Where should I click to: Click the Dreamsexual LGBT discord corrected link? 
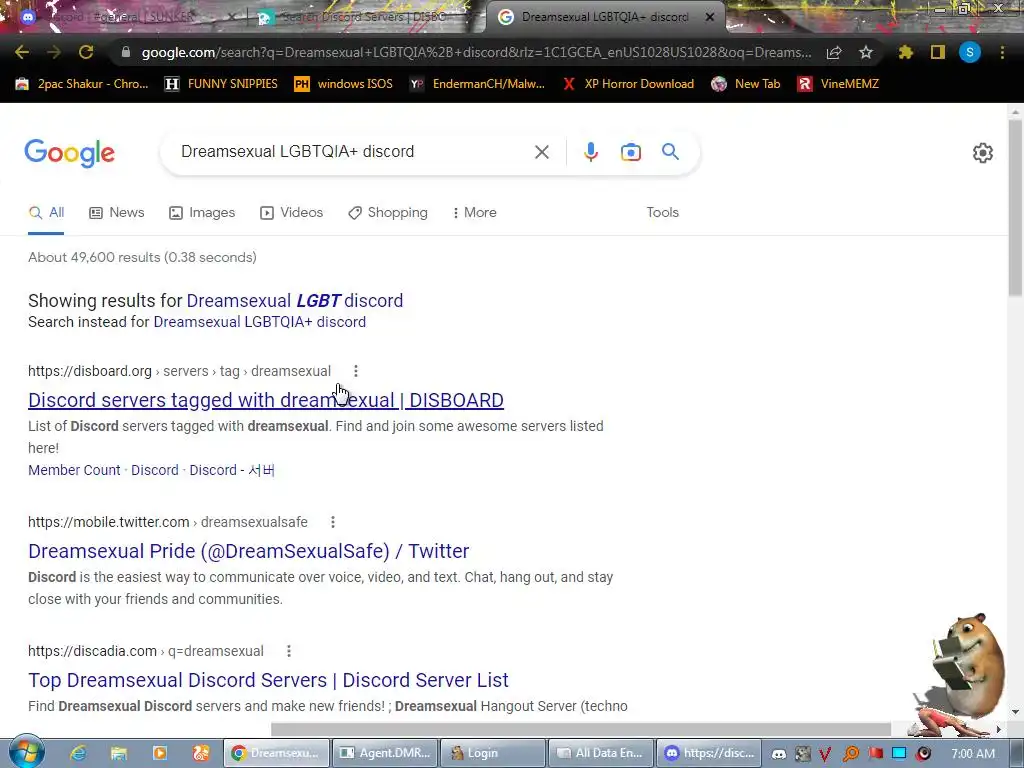click(x=295, y=300)
